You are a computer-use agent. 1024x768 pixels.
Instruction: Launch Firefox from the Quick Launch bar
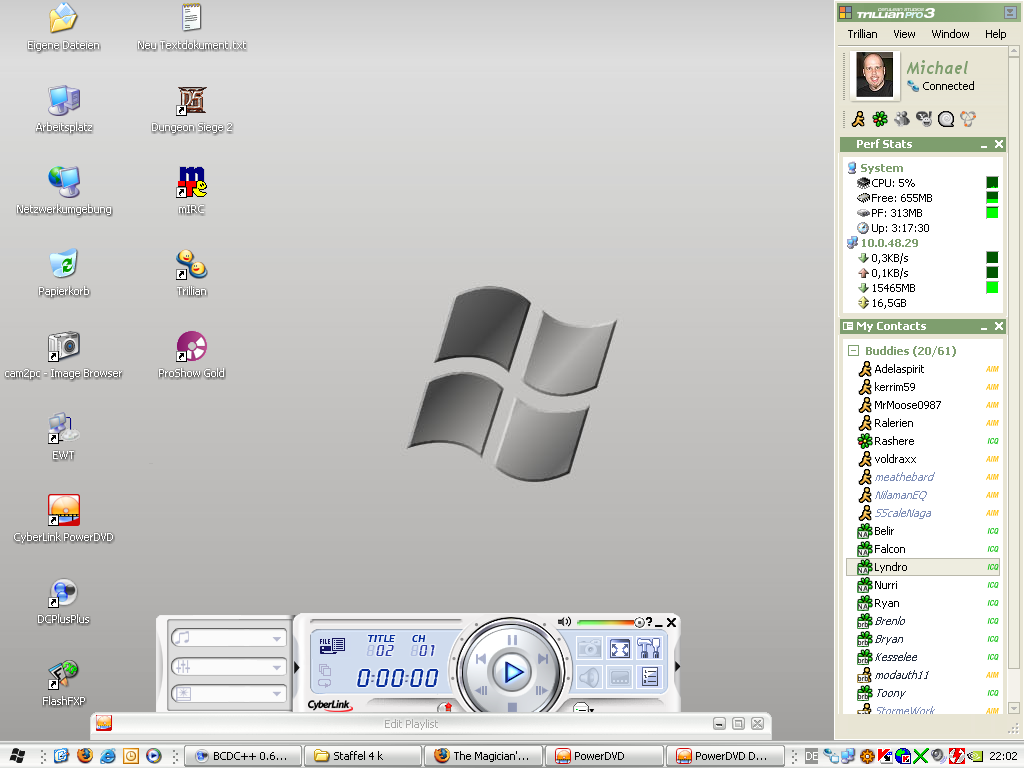pos(85,756)
